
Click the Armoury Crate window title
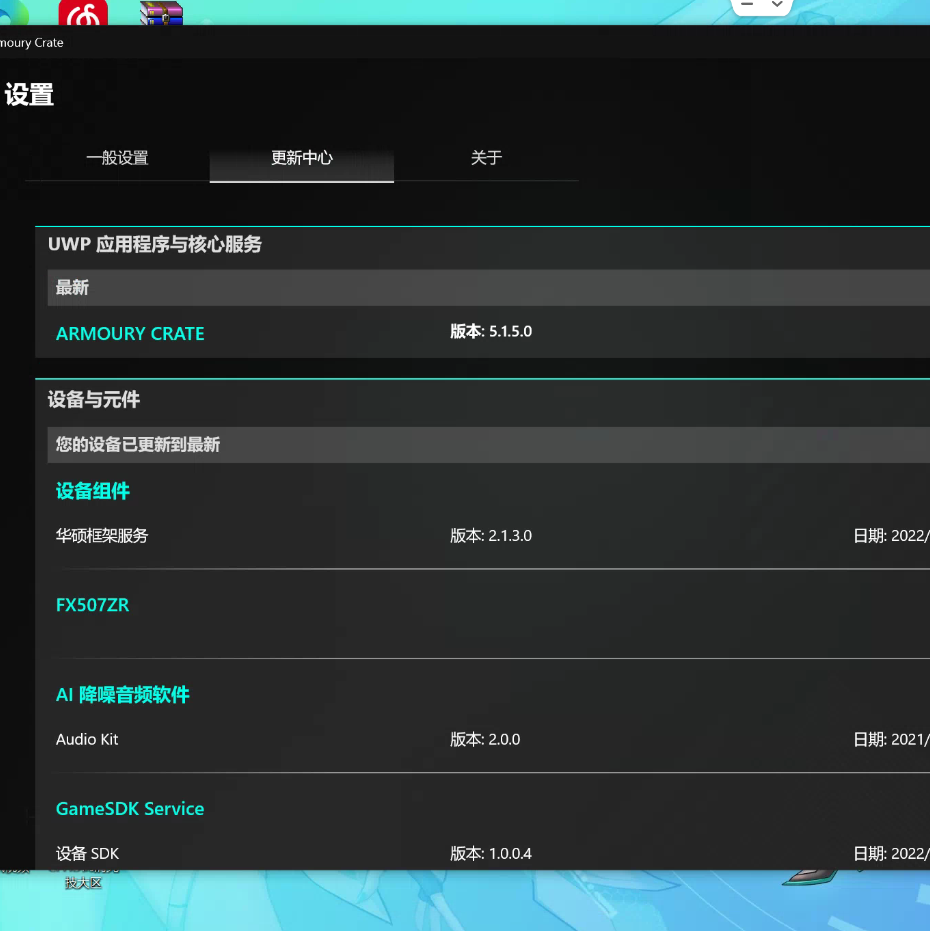[31, 43]
